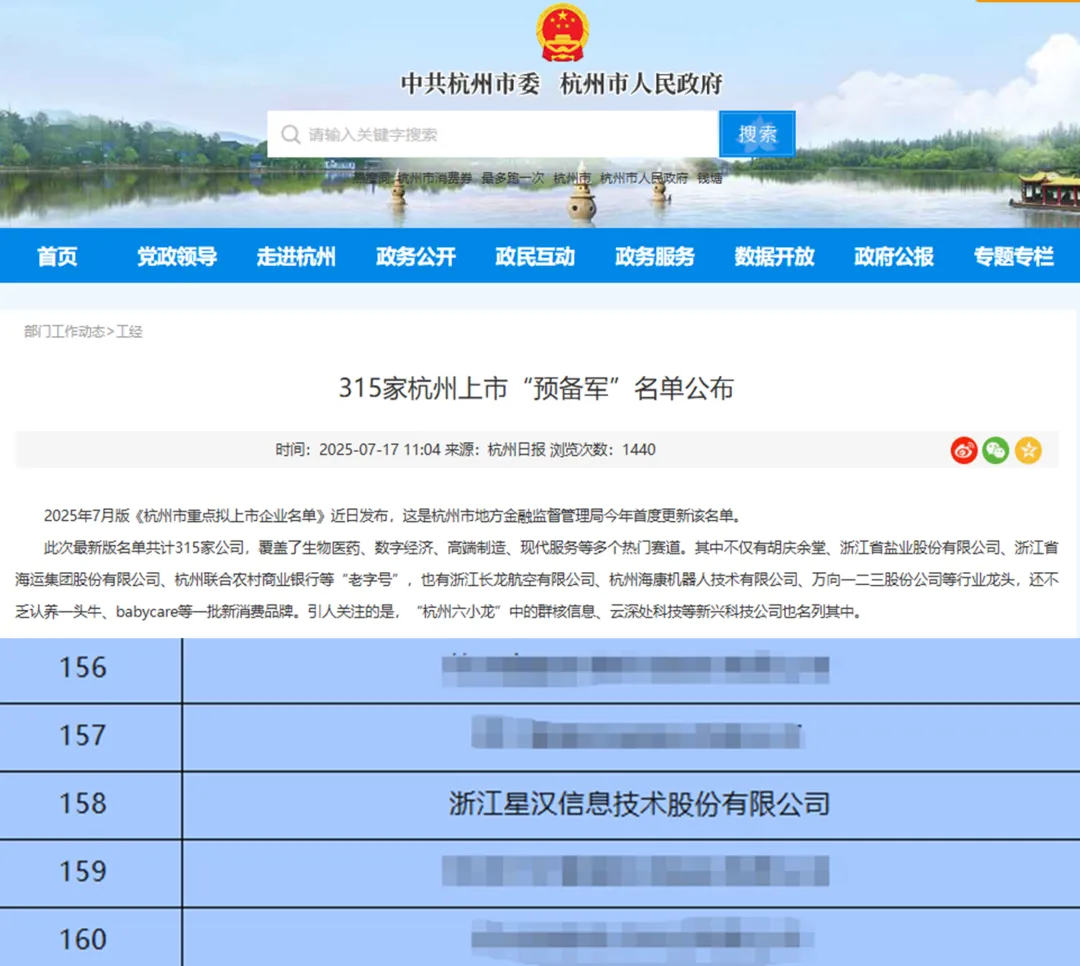
Task: Open 政务公开 navigation item
Action: [x=416, y=256]
